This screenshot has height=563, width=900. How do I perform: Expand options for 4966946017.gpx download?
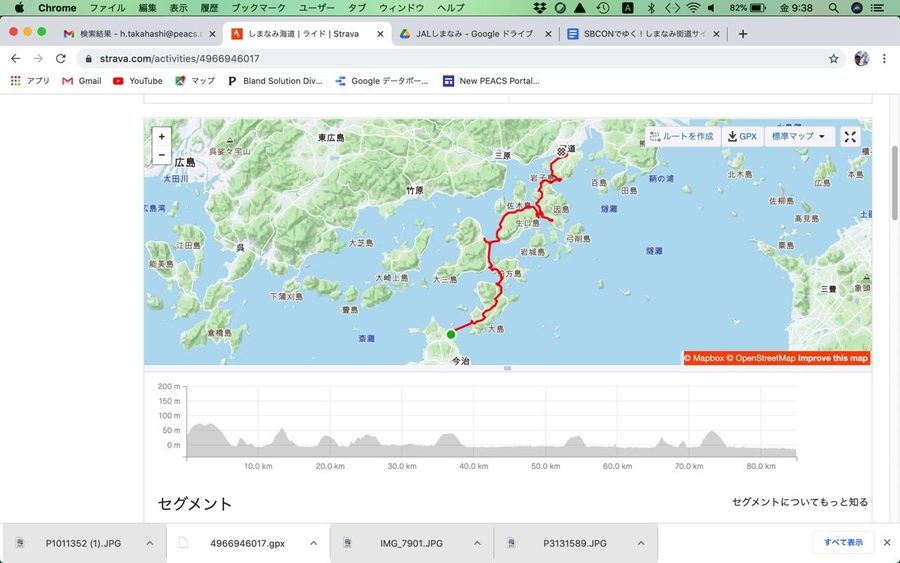click(313, 543)
